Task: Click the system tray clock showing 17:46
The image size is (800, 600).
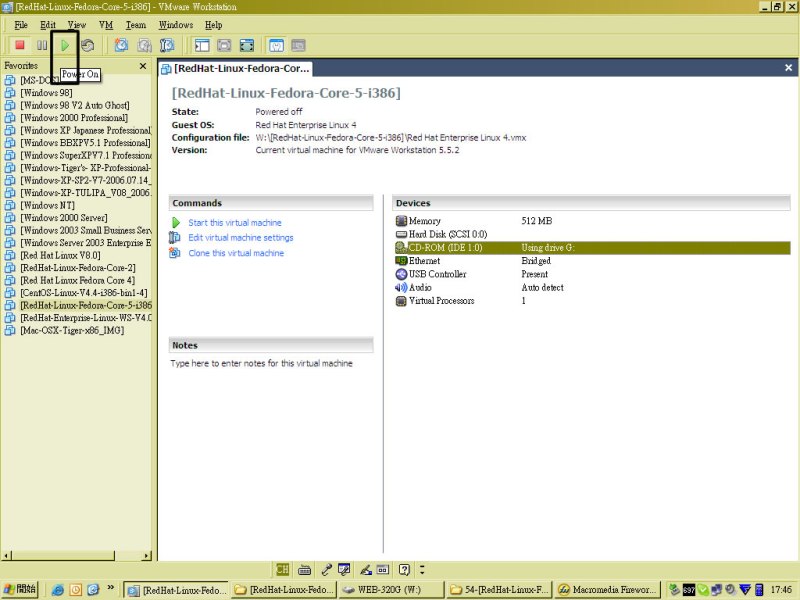Action: (781, 590)
